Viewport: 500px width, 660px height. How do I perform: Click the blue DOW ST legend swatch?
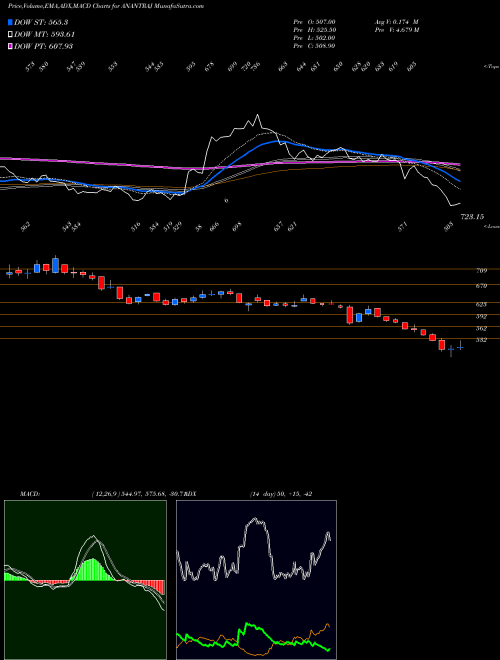(x=10, y=22)
